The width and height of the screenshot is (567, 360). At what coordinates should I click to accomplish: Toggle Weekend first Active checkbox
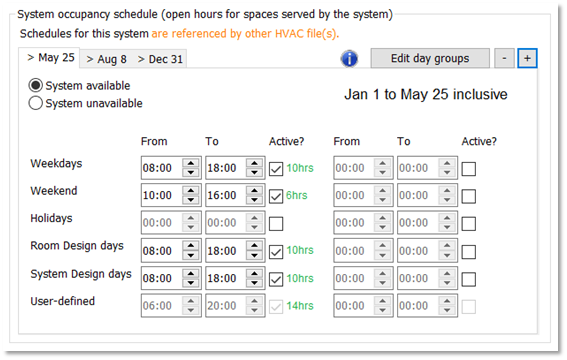pos(276,196)
